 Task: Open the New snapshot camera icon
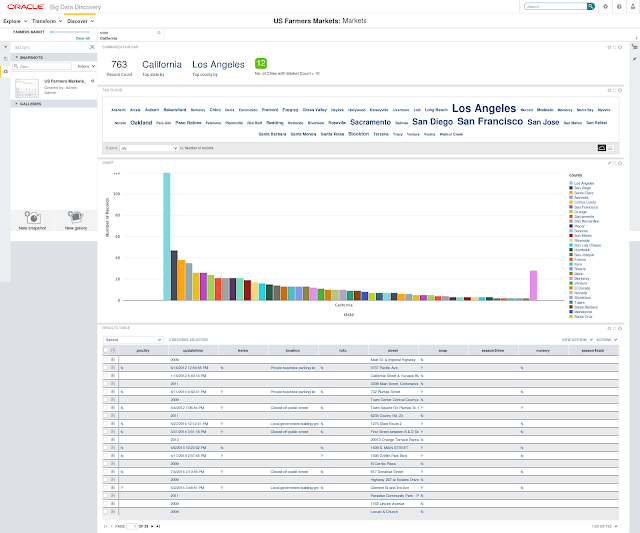pos(32,217)
